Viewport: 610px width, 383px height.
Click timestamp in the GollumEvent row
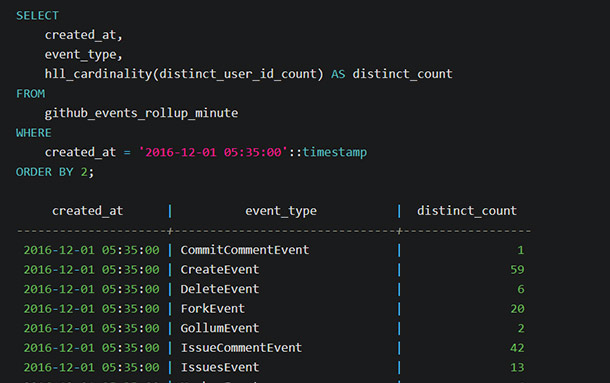[91, 328]
